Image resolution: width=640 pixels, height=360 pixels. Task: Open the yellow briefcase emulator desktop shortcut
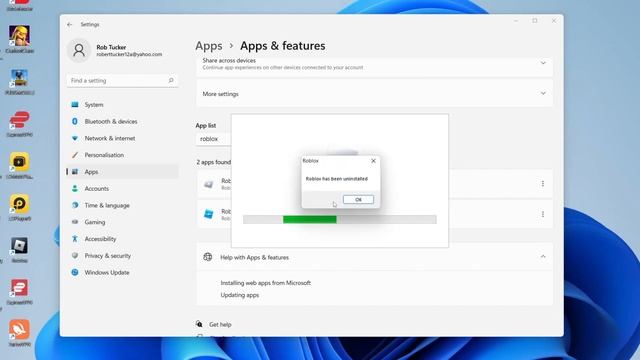click(19, 165)
